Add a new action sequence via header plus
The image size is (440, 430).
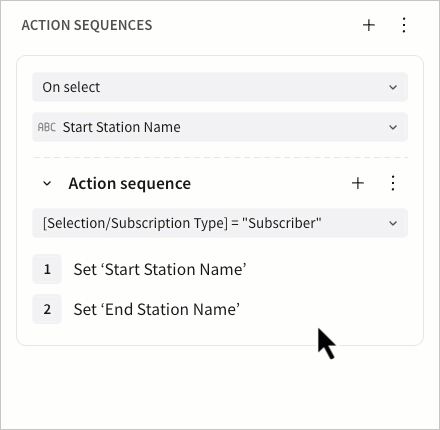pyautogui.click(x=369, y=25)
